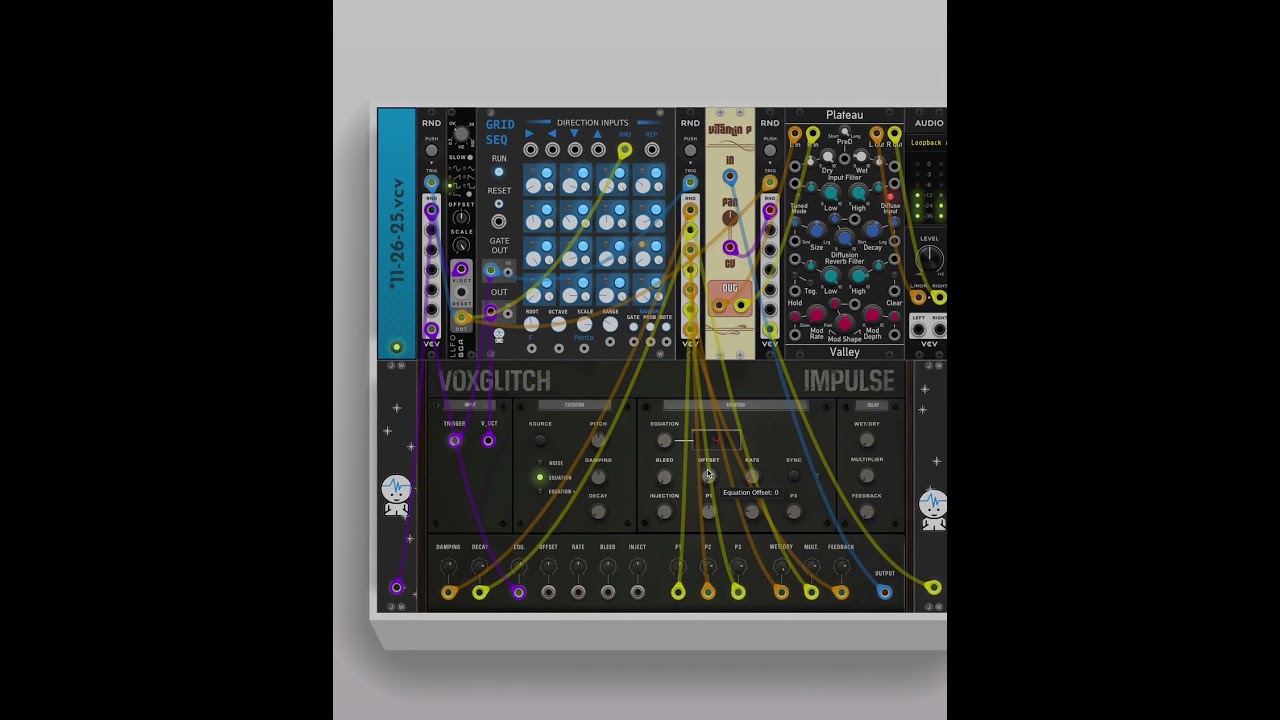Click the GRID SEQ RUN button
Viewport: 1280px width, 720px height.
tap(499, 172)
